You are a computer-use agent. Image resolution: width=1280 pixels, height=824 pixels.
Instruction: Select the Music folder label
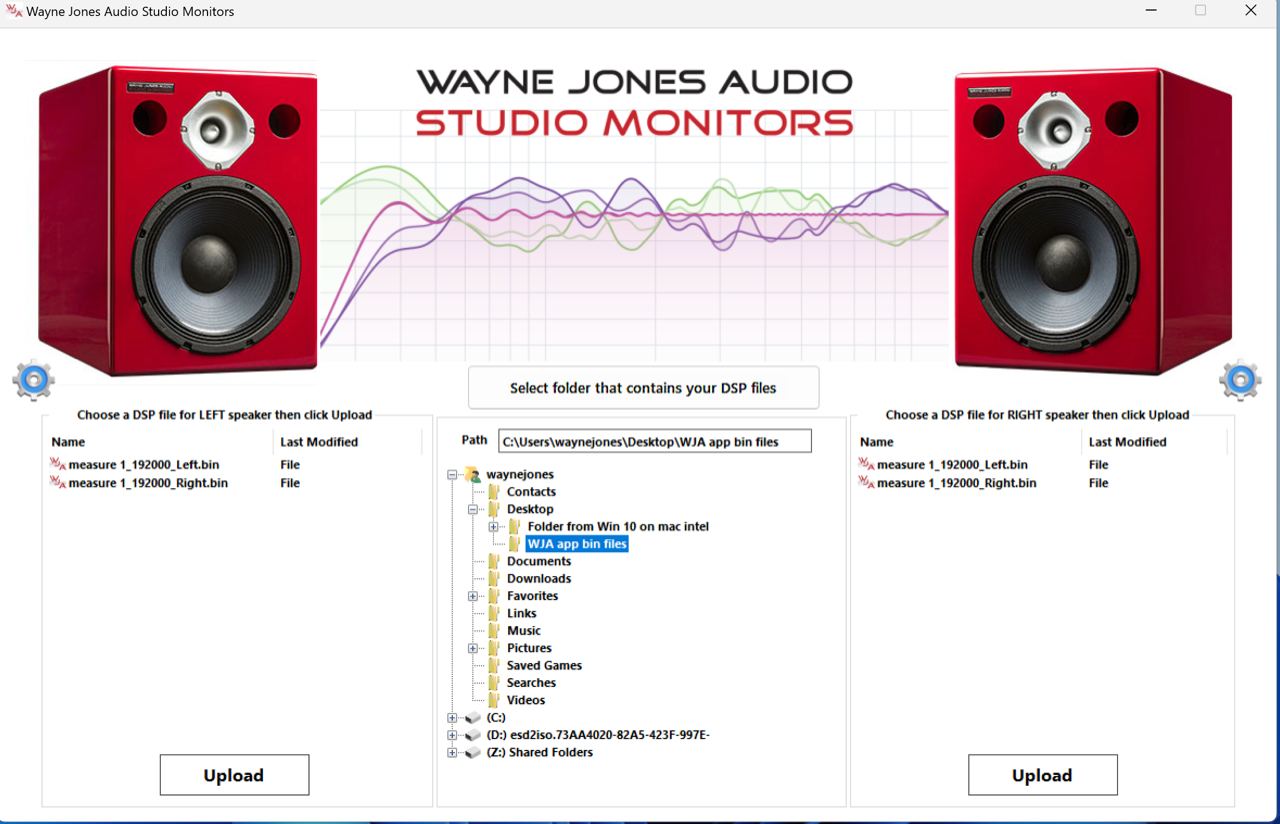pos(524,631)
